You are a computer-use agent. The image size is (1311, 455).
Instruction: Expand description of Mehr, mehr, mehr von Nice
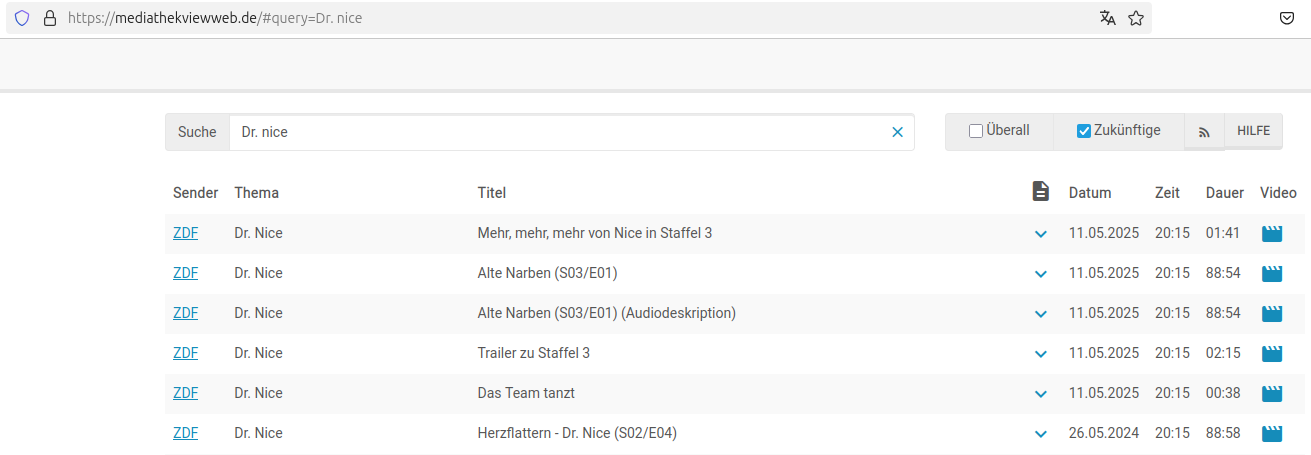1041,234
